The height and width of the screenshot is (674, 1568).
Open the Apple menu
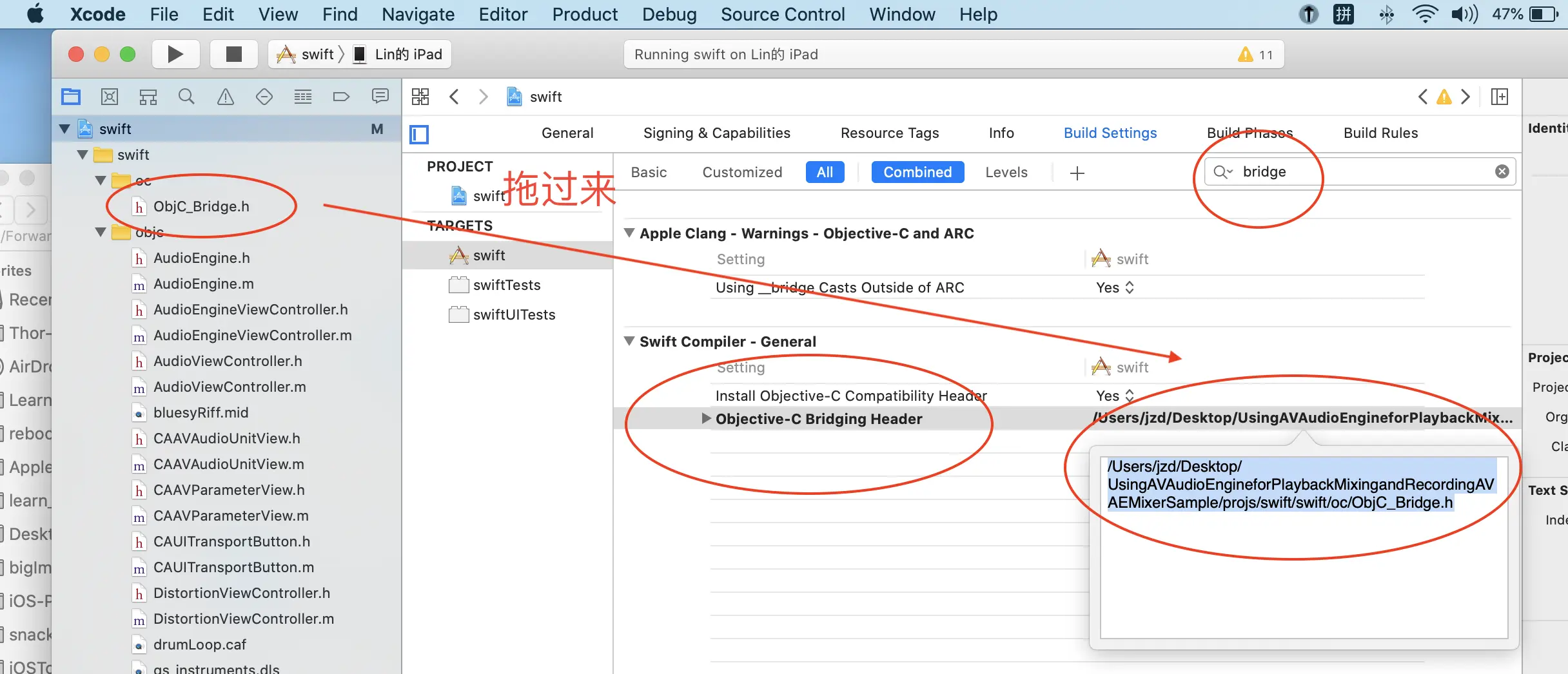(x=35, y=14)
